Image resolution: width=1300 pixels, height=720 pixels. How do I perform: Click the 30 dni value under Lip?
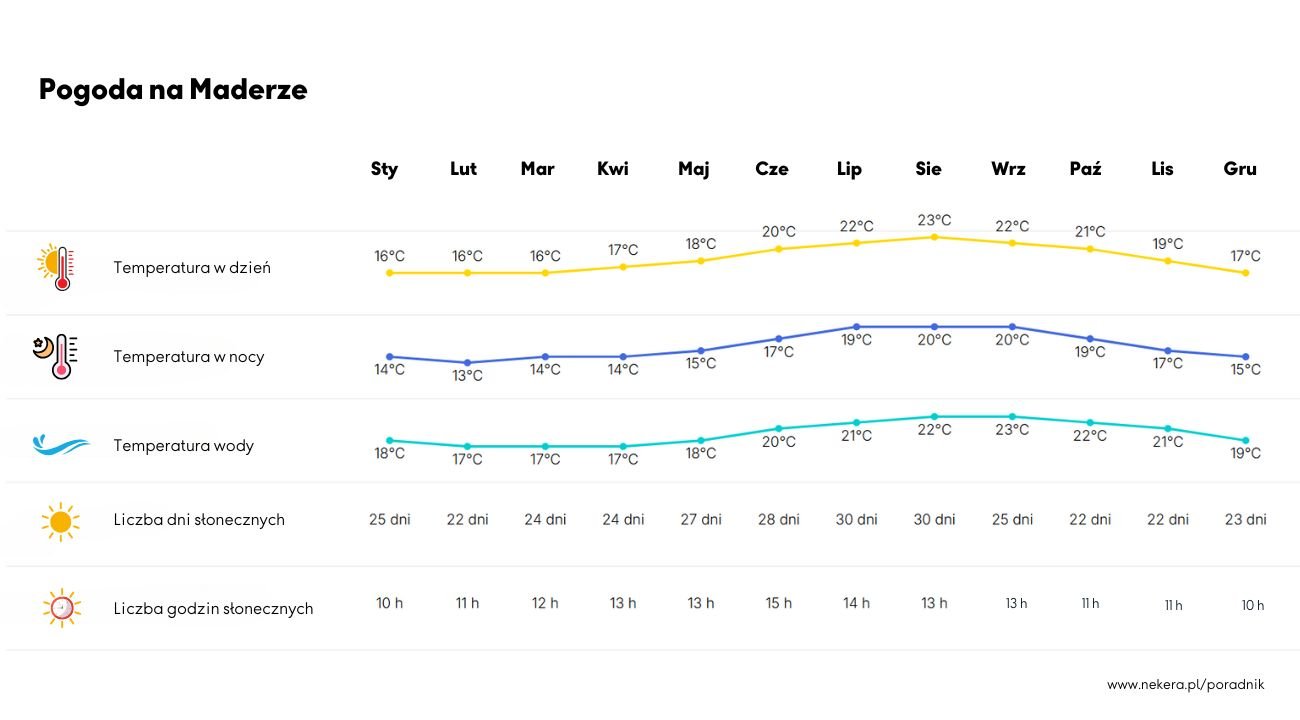pyautogui.click(x=857, y=519)
